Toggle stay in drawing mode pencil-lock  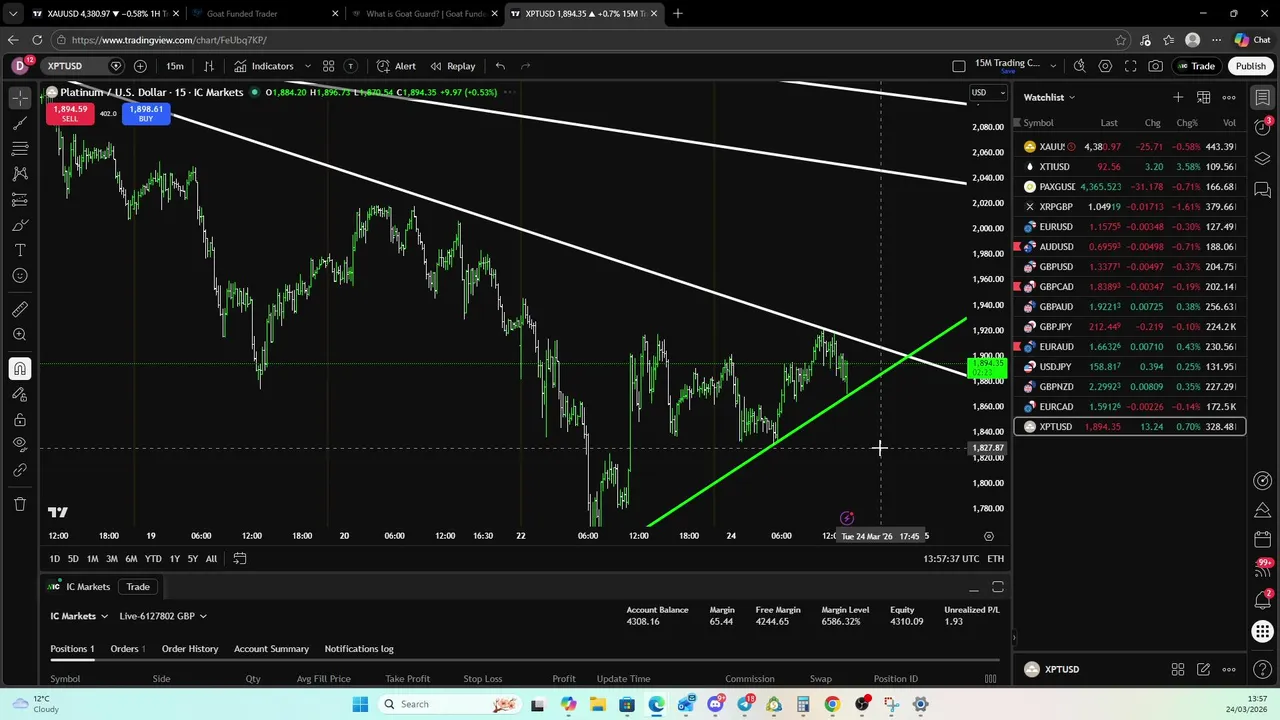click(x=20, y=394)
